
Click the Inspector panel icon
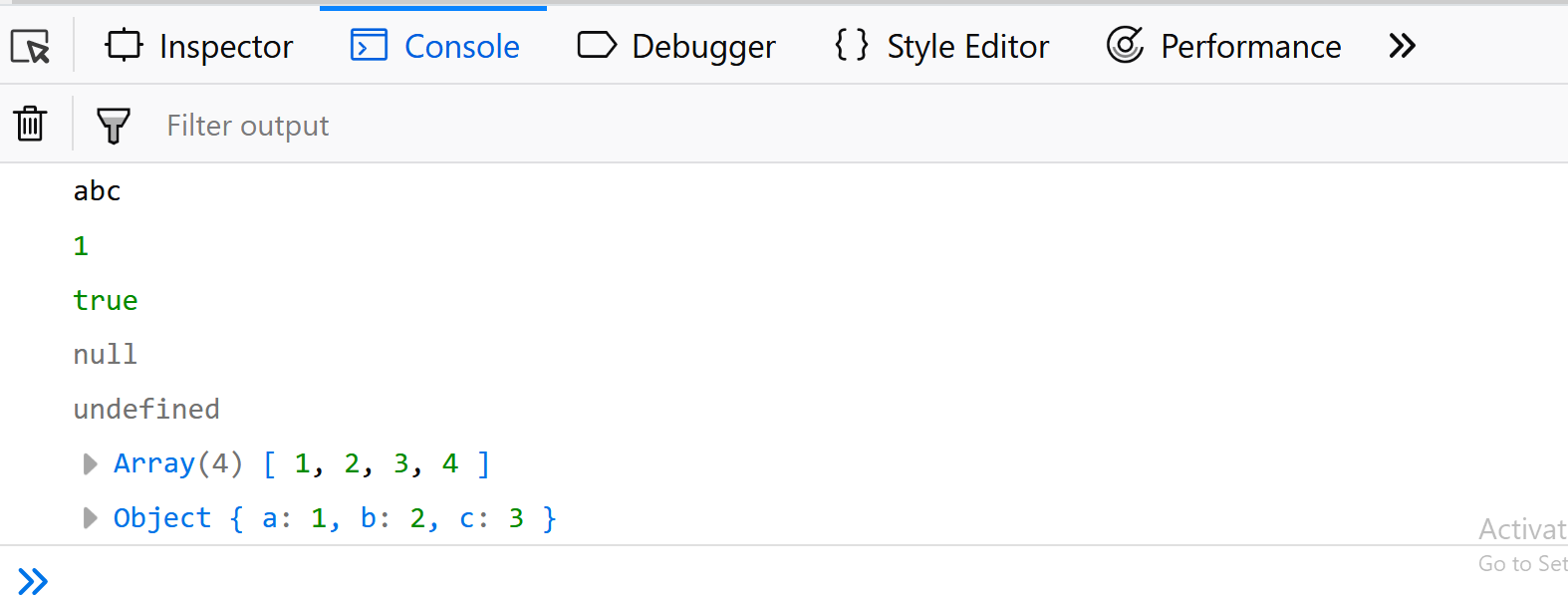(124, 46)
